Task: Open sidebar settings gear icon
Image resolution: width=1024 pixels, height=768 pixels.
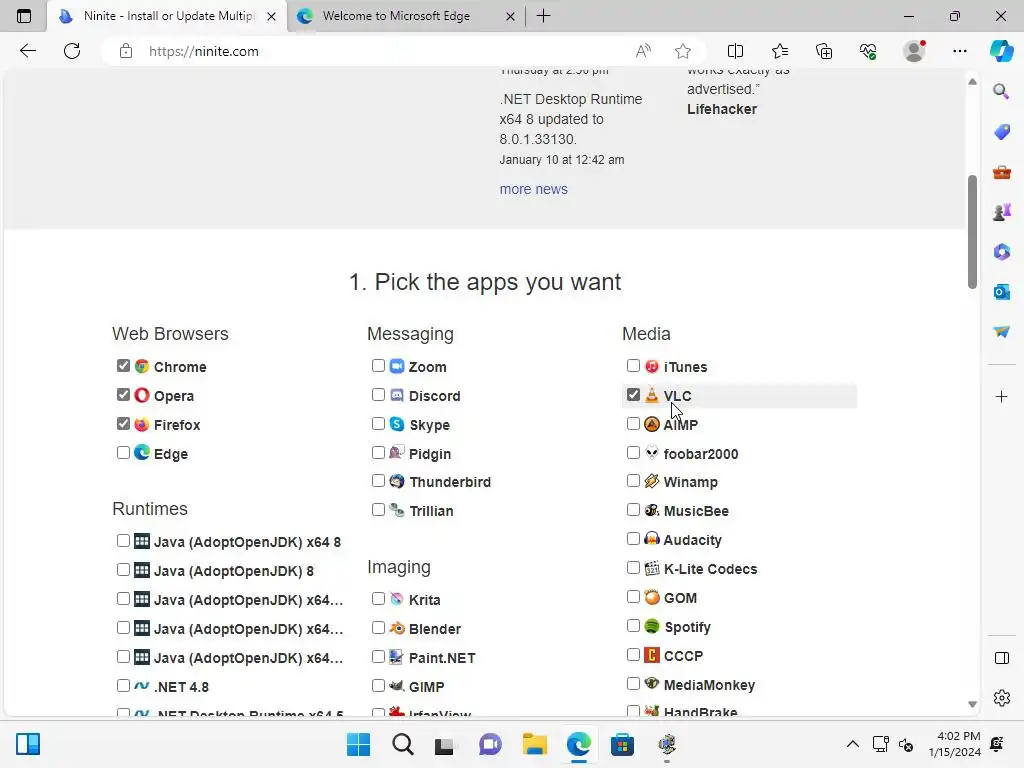Action: click(1001, 698)
